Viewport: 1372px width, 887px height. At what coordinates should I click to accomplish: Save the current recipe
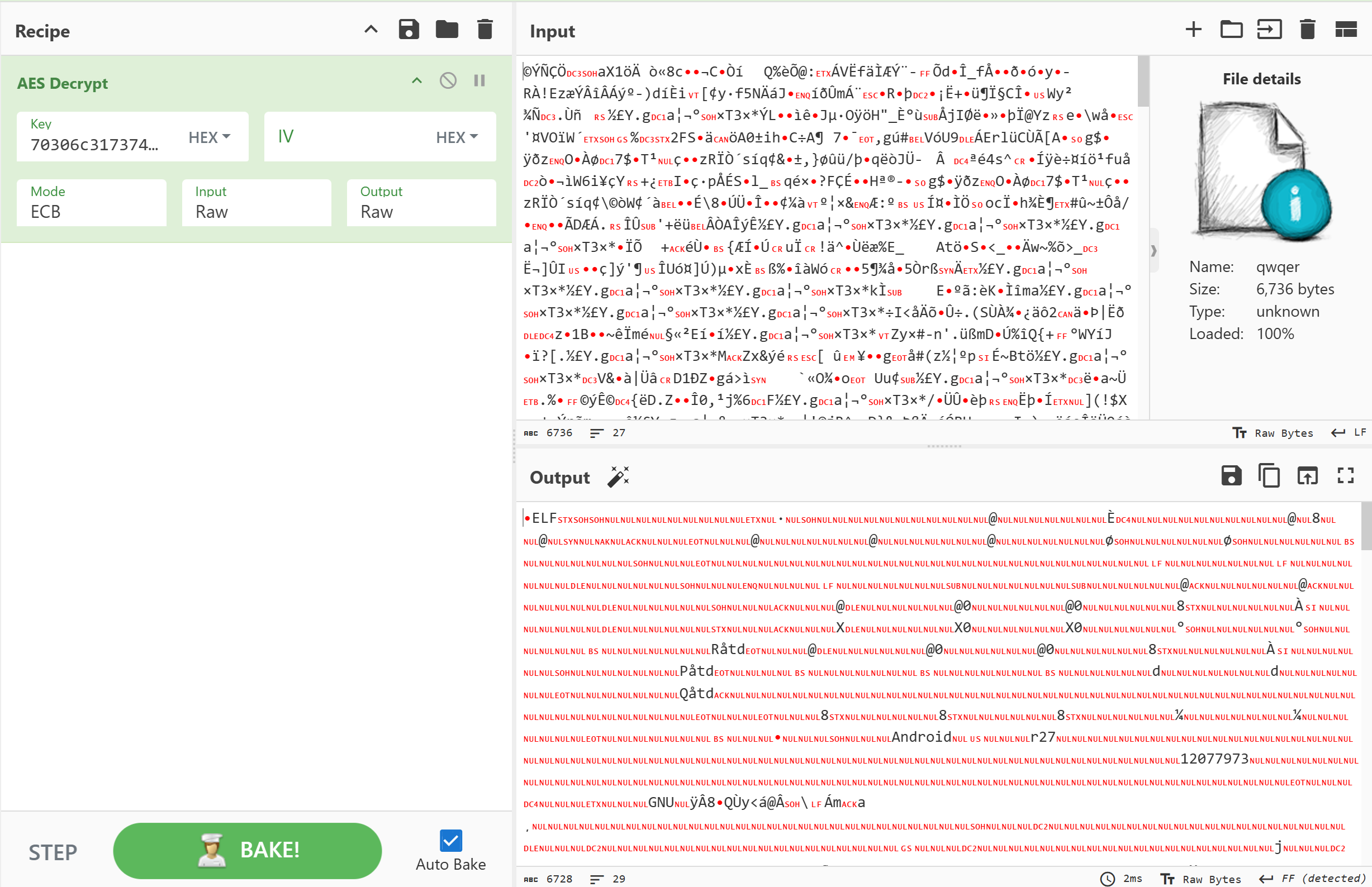[x=409, y=30]
